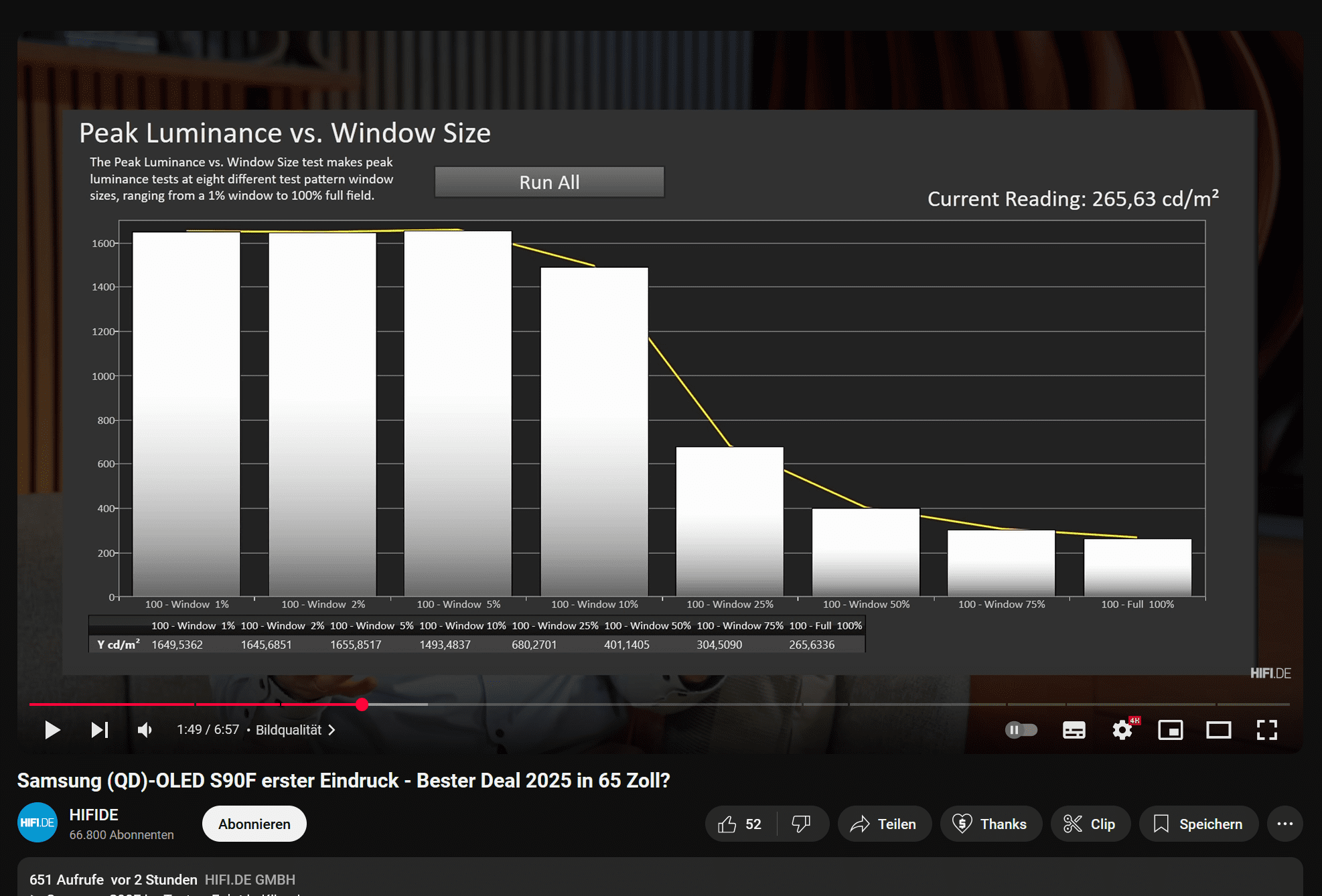
Task: Click the 651 Aufrufe view count
Action: coord(66,879)
